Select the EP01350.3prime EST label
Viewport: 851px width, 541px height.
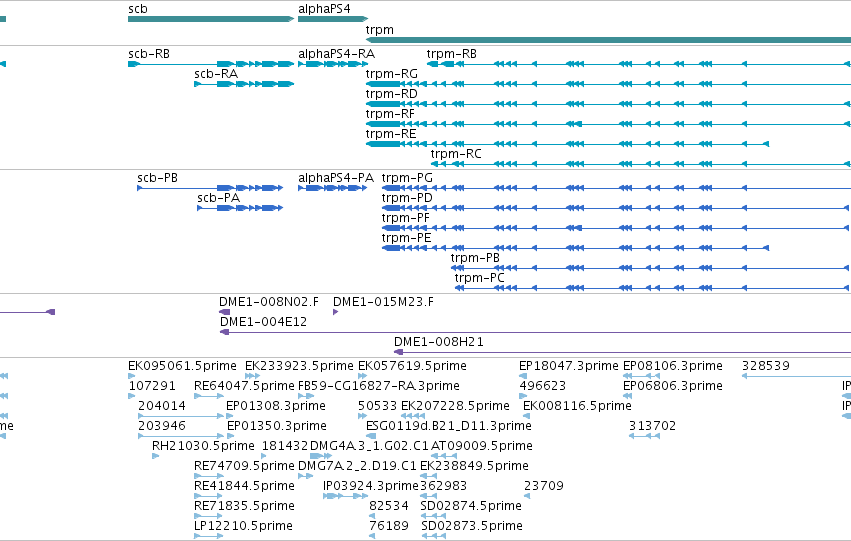[277, 427]
